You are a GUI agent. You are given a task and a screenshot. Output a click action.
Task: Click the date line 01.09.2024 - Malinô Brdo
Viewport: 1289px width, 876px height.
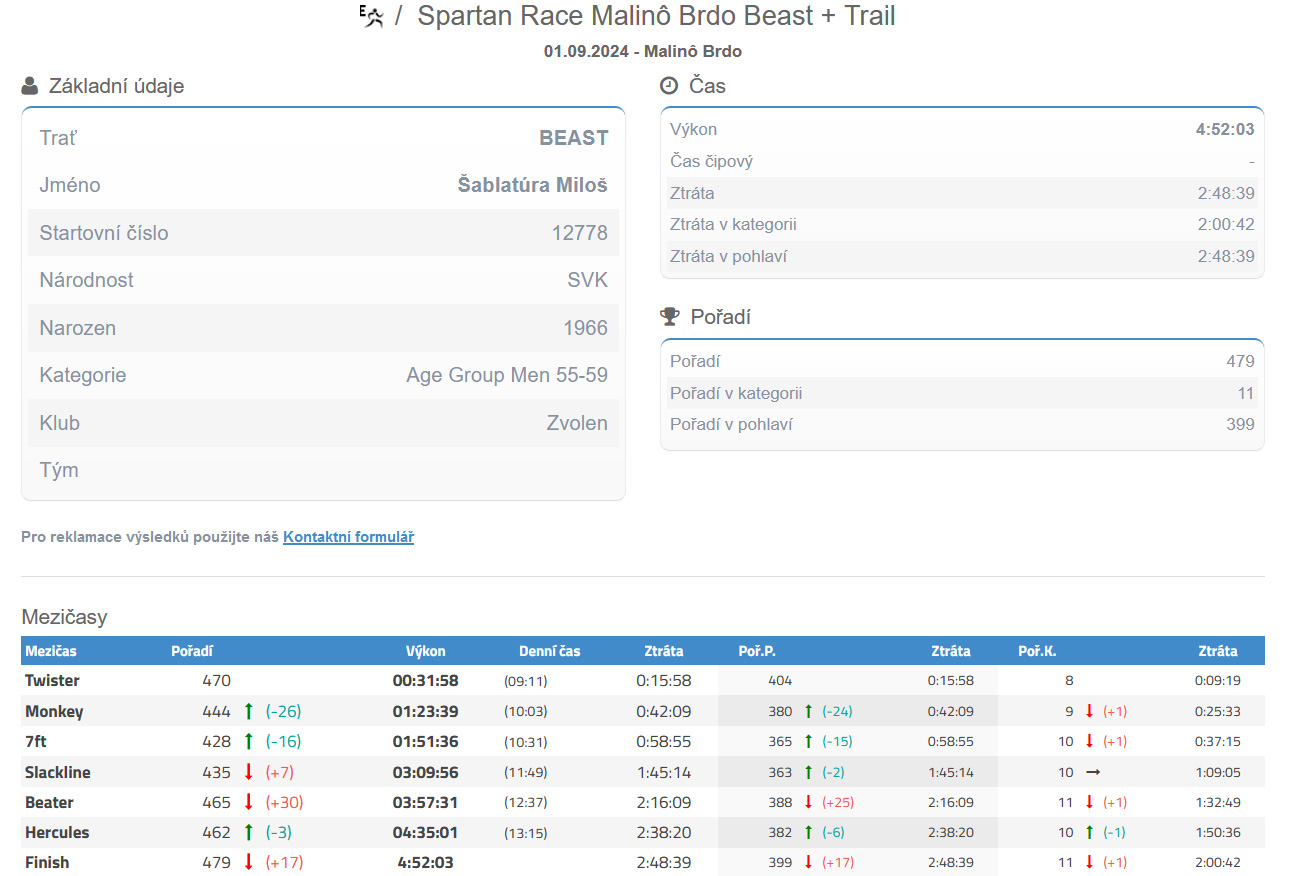(x=643, y=51)
